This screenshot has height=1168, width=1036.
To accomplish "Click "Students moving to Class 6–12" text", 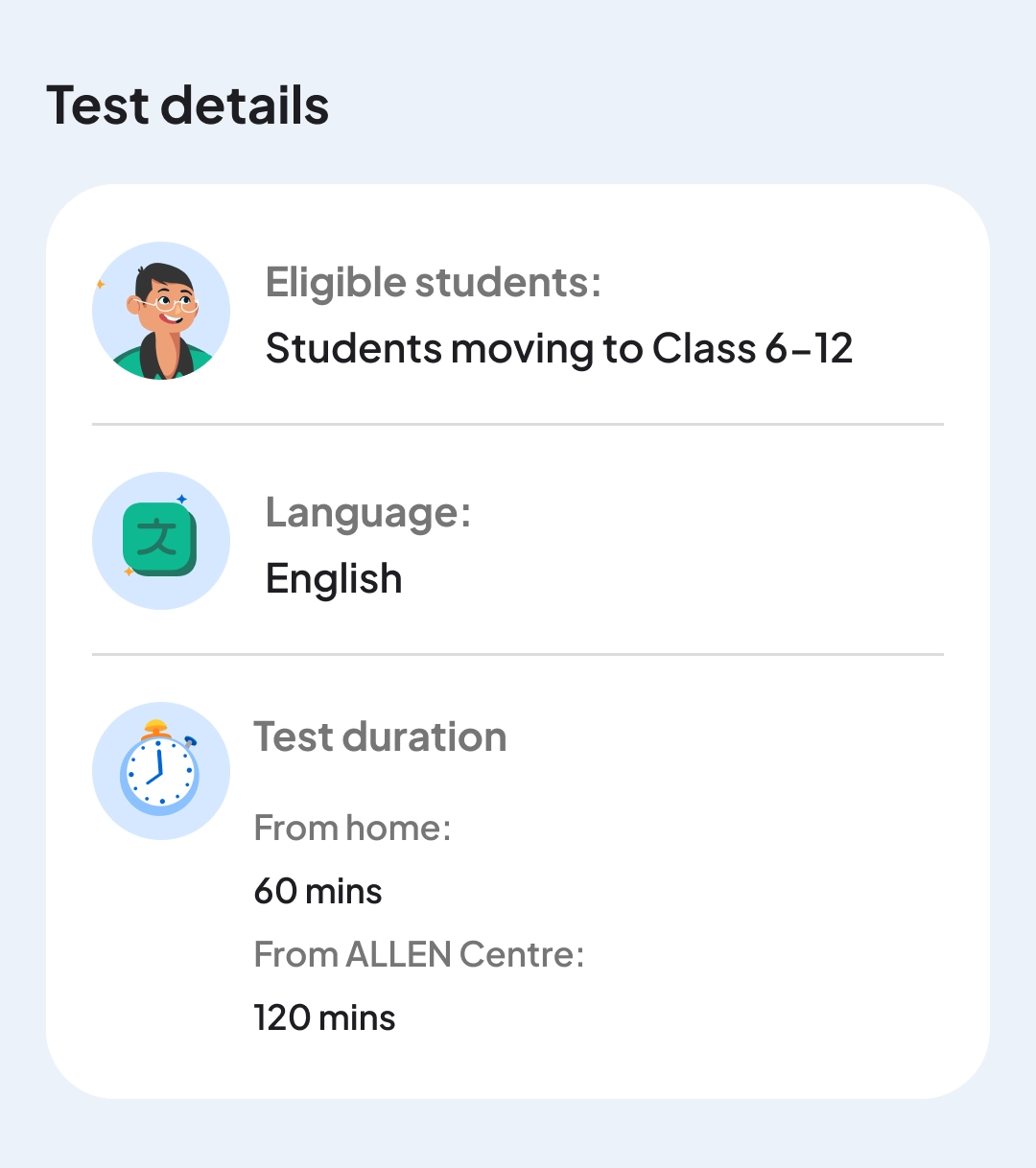I will click(x=559, y=348).
